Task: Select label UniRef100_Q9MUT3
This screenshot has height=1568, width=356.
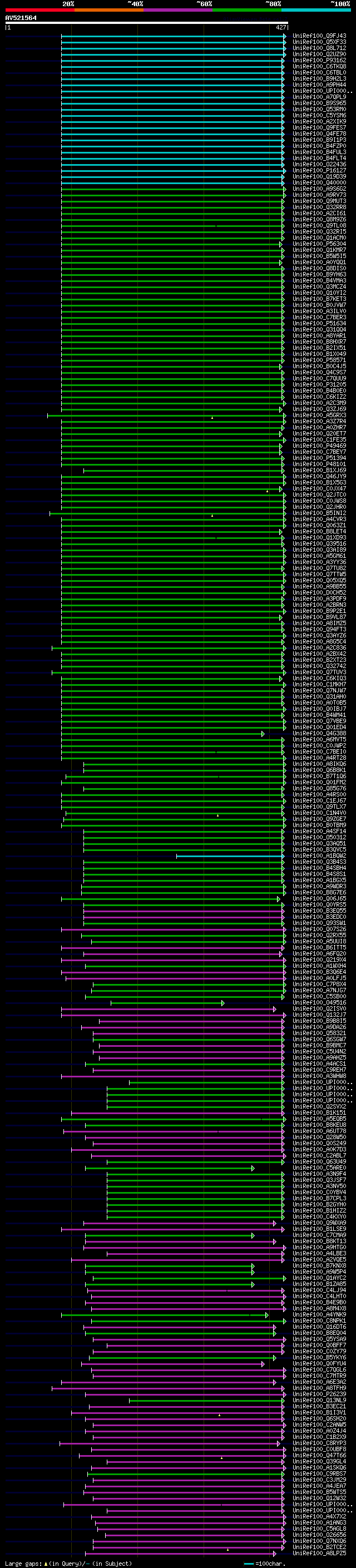Action: (x=319, y=201)
